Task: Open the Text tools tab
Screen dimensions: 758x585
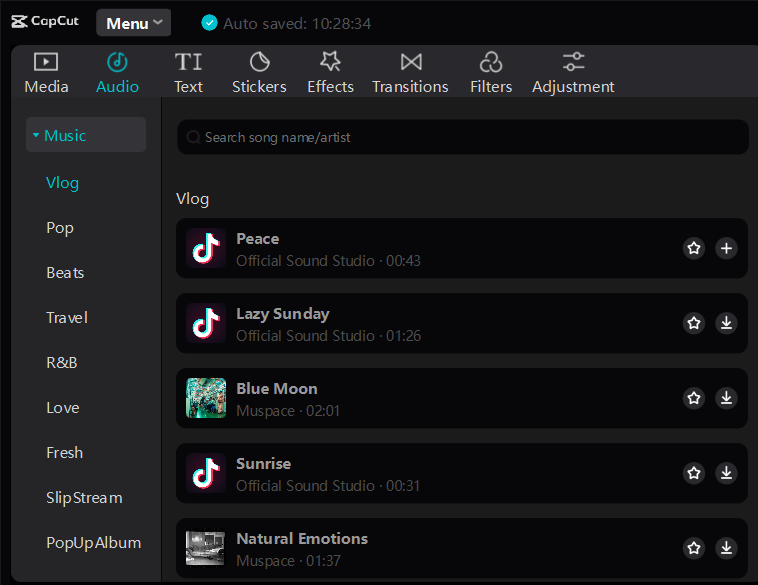Action: click(188, 72)
